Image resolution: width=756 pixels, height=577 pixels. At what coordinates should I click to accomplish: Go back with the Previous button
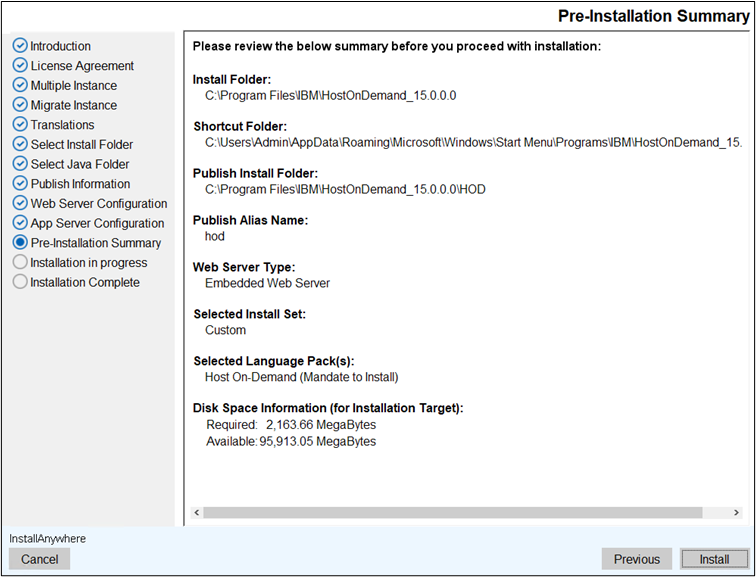click(x=636, y=559)
